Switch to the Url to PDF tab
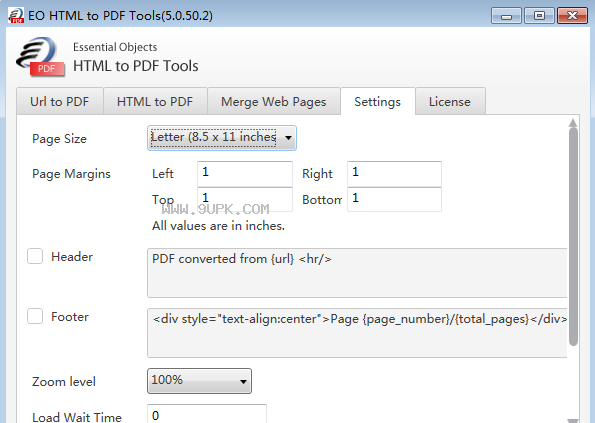The height and width of the screenshot is (423, 595). pyautogui.click(x=60, y=101)
